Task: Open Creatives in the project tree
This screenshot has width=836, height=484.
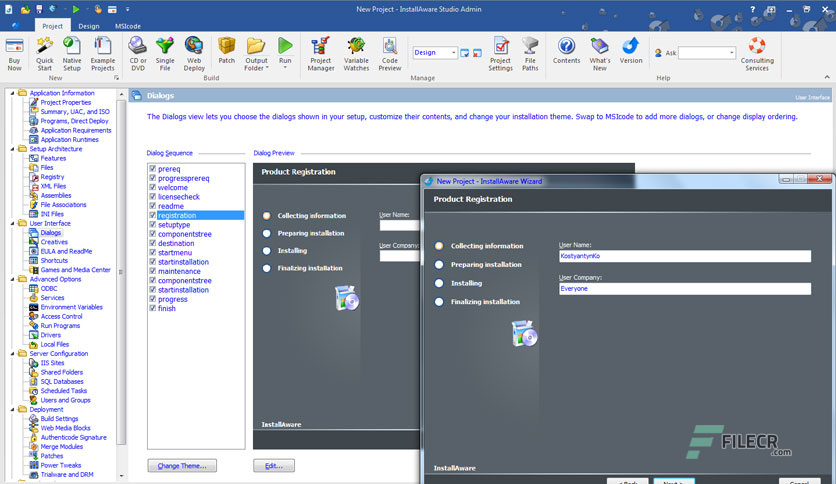Action: pos(54,242)
